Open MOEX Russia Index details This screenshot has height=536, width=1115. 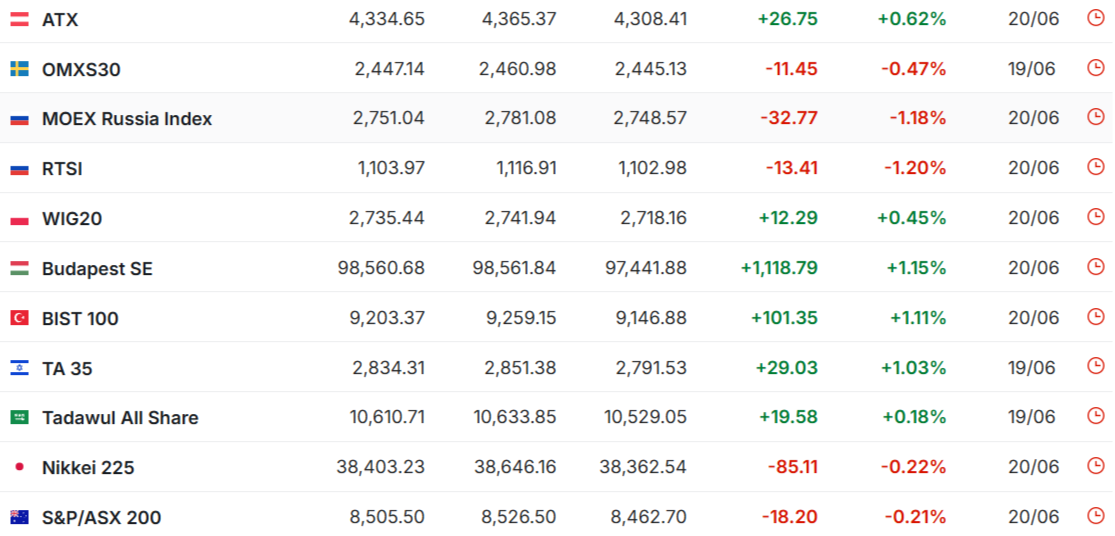[x=127, y=119]
